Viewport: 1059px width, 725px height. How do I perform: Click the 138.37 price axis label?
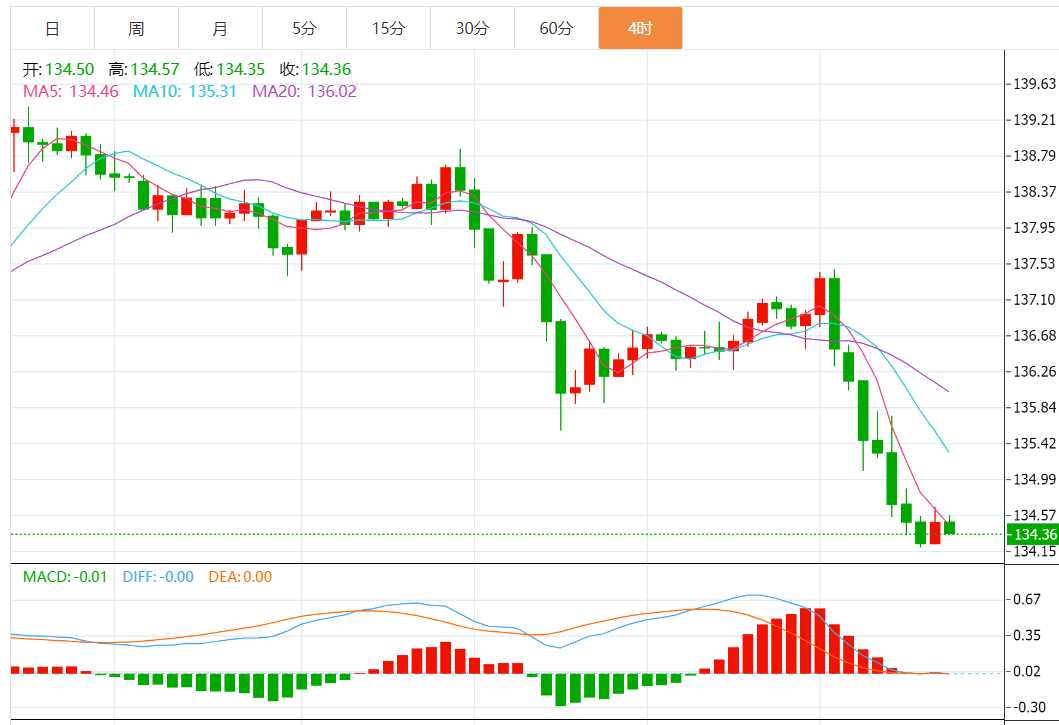pos(1035,192)
